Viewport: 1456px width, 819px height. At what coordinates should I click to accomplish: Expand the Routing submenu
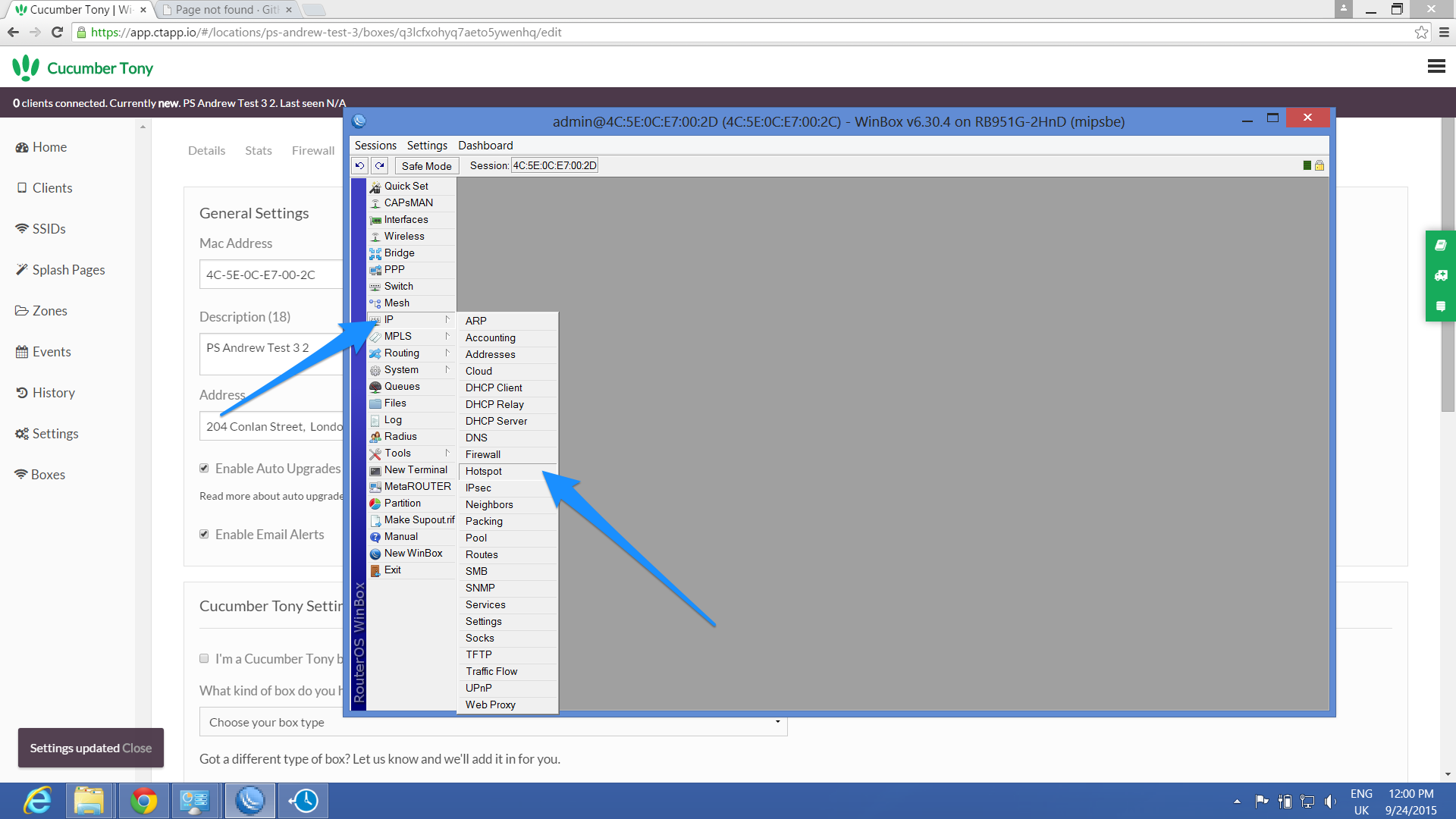(x=412, y=353)
